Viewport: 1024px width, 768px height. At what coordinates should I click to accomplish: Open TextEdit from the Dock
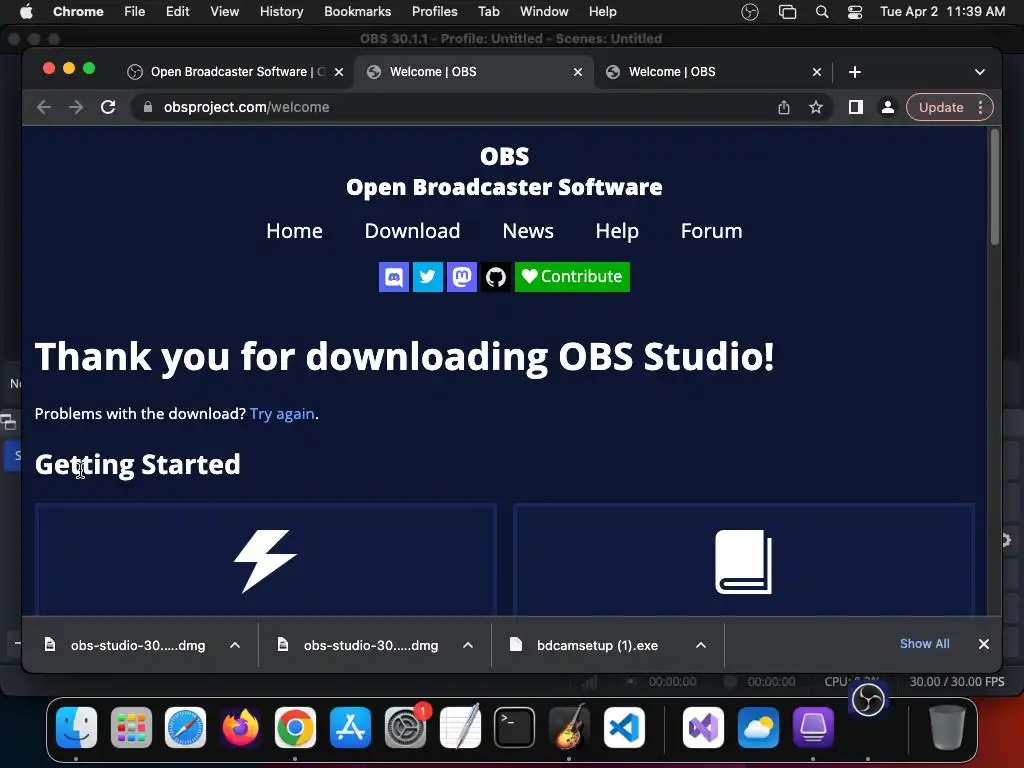click(460, 728)
